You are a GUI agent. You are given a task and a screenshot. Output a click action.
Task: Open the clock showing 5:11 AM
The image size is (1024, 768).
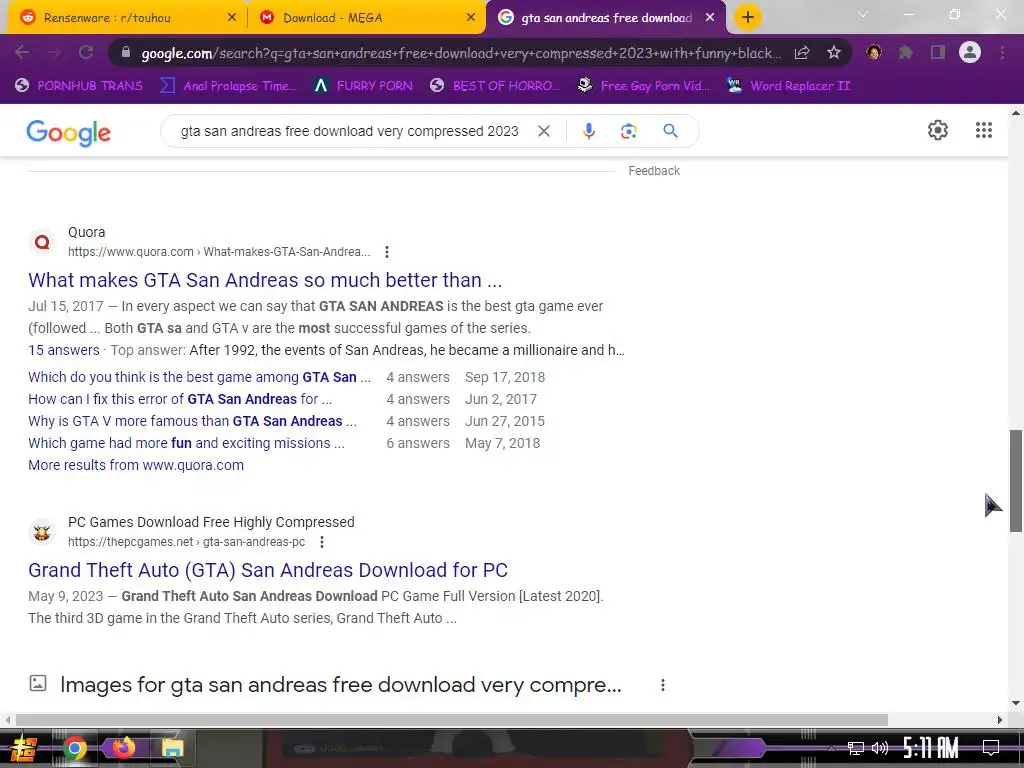(x=930, y=748)
